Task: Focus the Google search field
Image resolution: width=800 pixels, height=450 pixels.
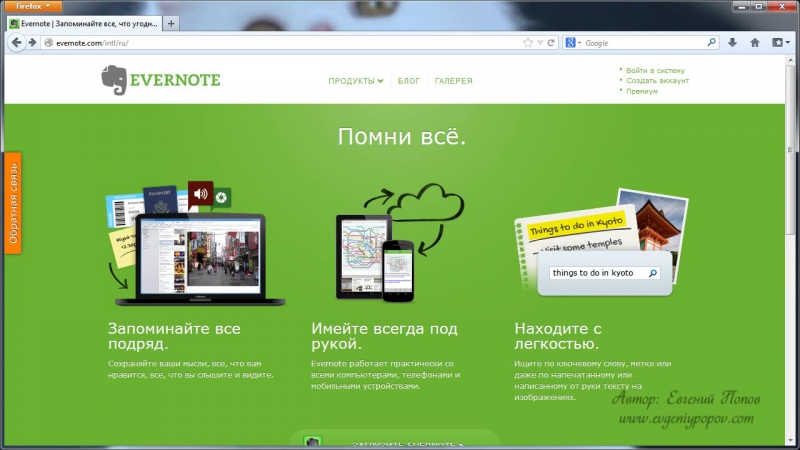Action: tap(644, 43)
